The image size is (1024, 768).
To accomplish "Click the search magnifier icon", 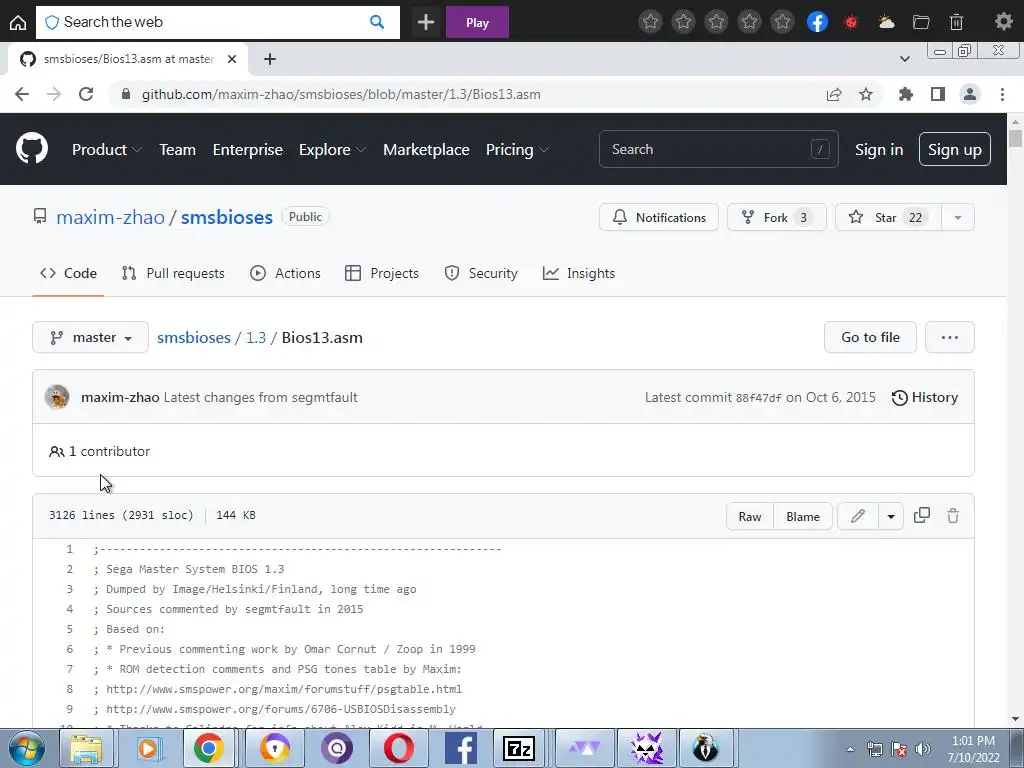I will (x=377, y=22).
